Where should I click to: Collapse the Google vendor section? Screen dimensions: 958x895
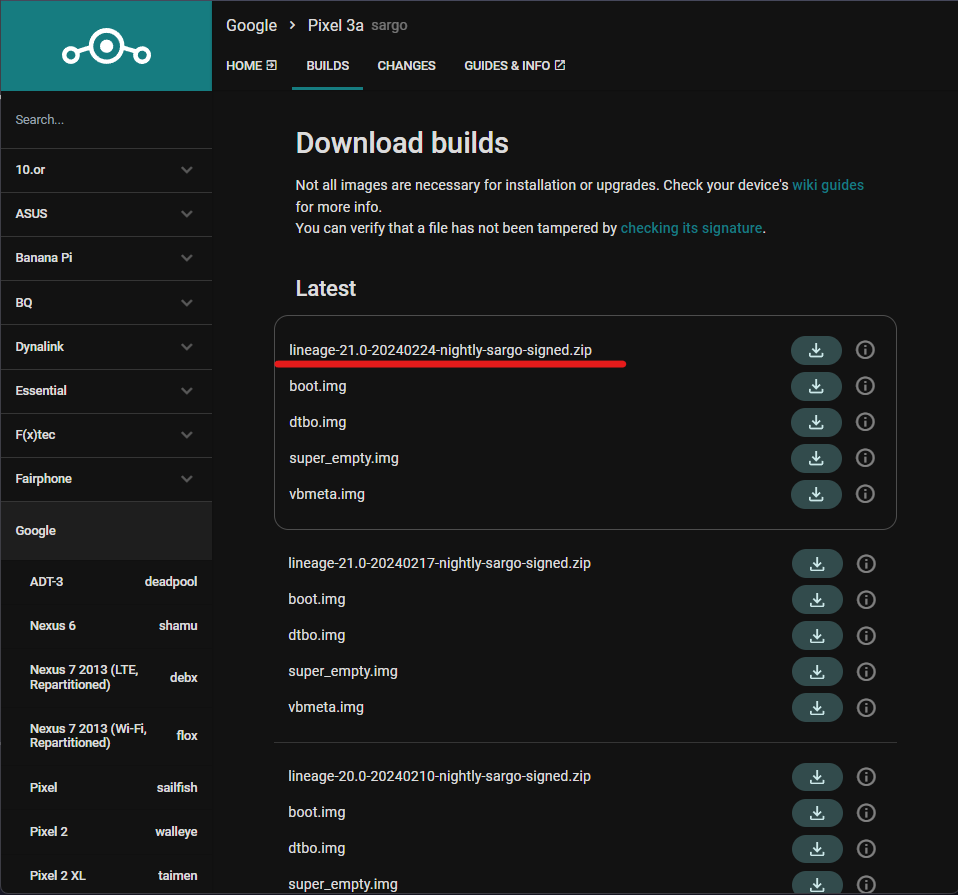coord(106,530)
